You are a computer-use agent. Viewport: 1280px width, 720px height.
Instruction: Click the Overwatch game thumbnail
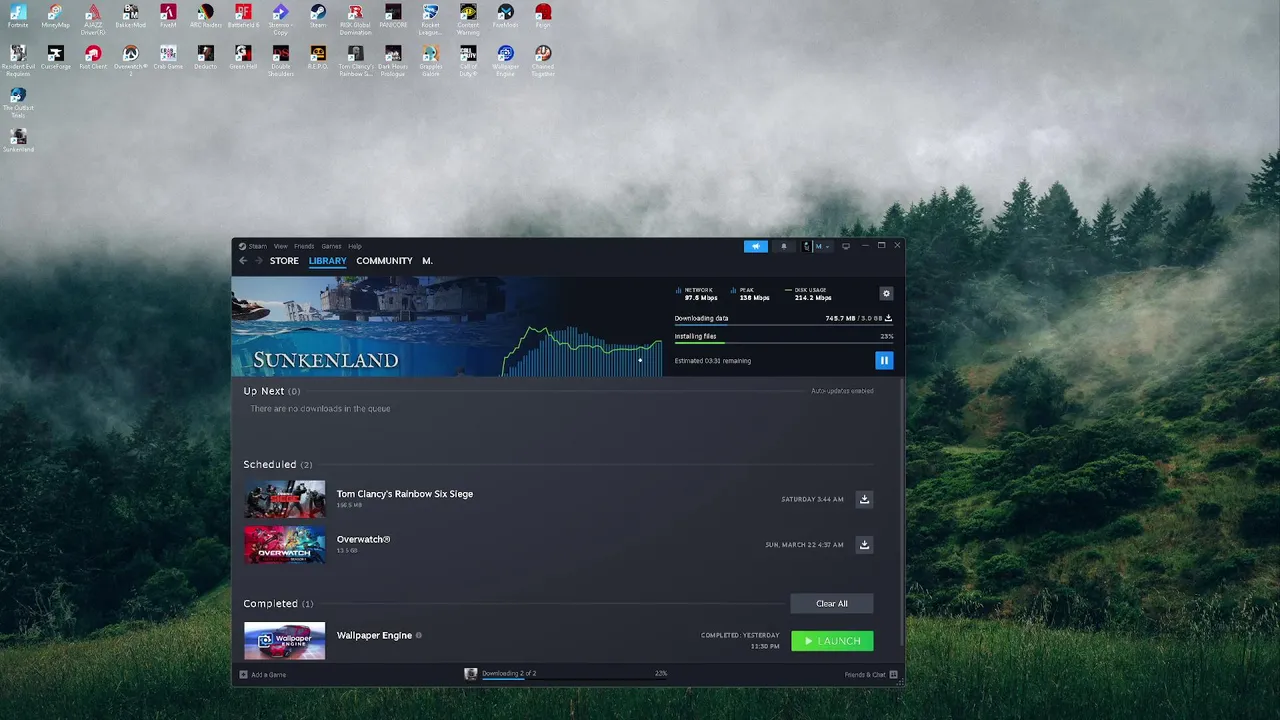click(285, 545)
